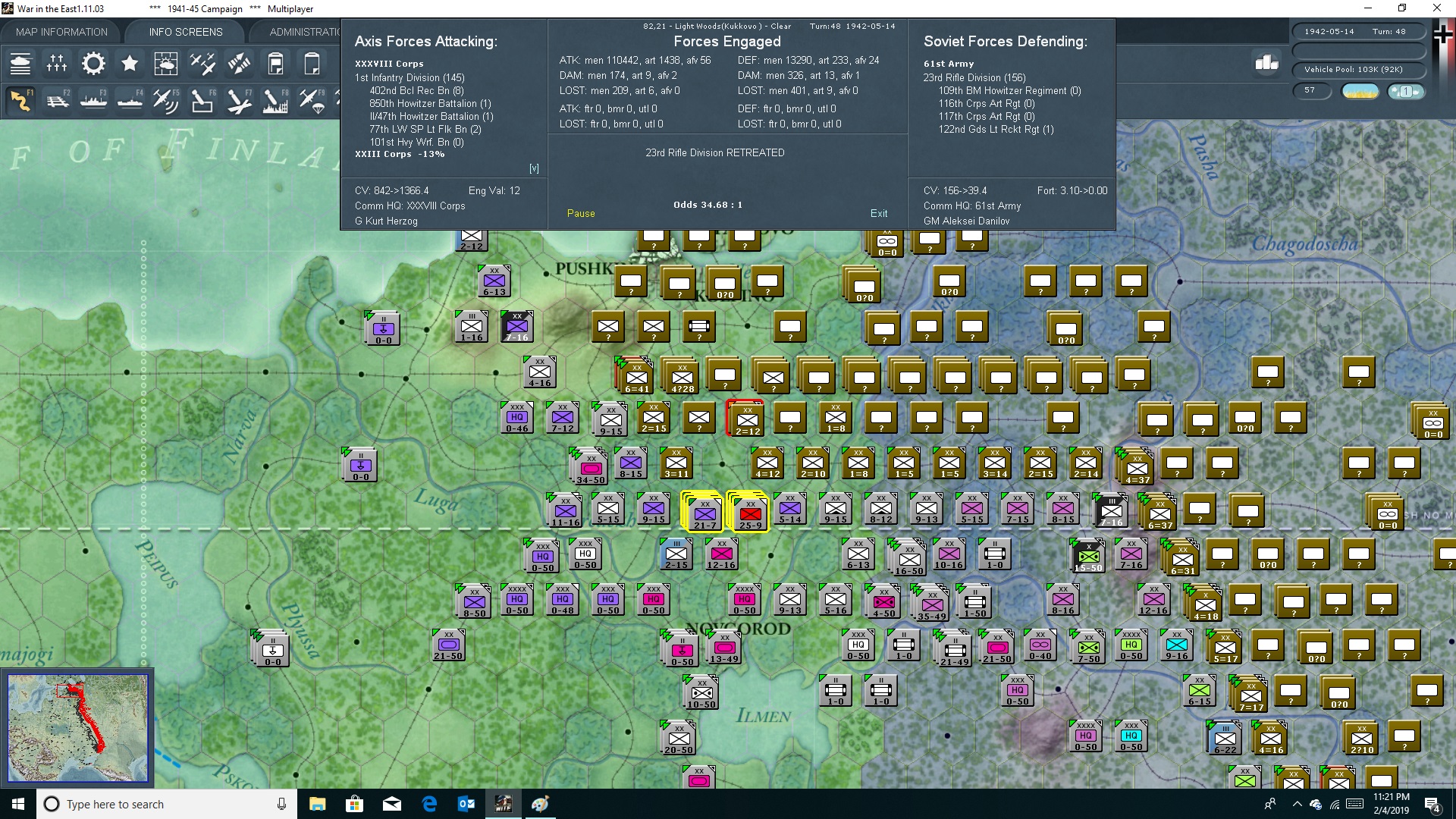
Task: Pause the combat resolution replay
Action: [x=580, y=213]
